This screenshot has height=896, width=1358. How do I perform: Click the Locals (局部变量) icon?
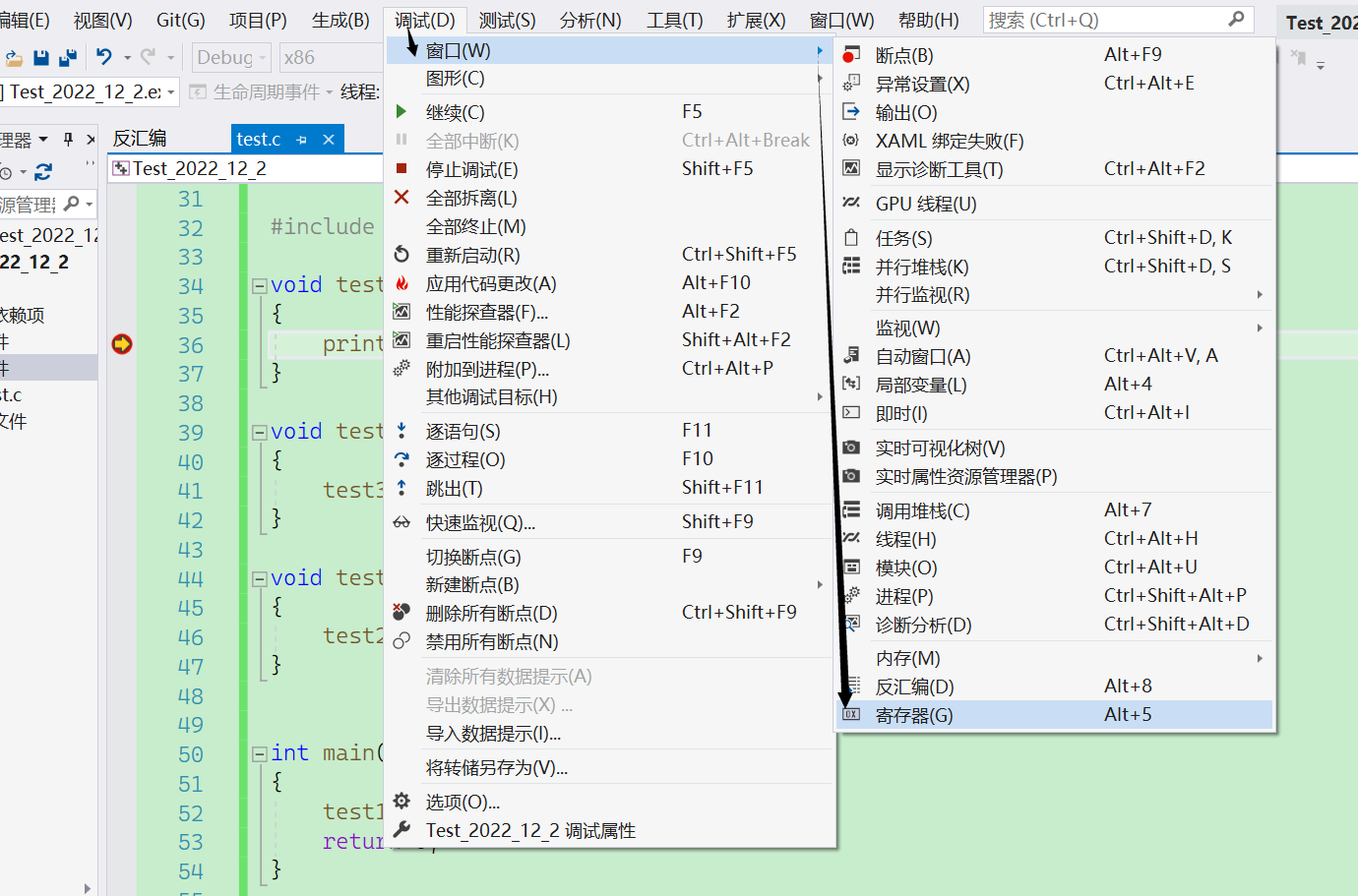click(851, 384)
